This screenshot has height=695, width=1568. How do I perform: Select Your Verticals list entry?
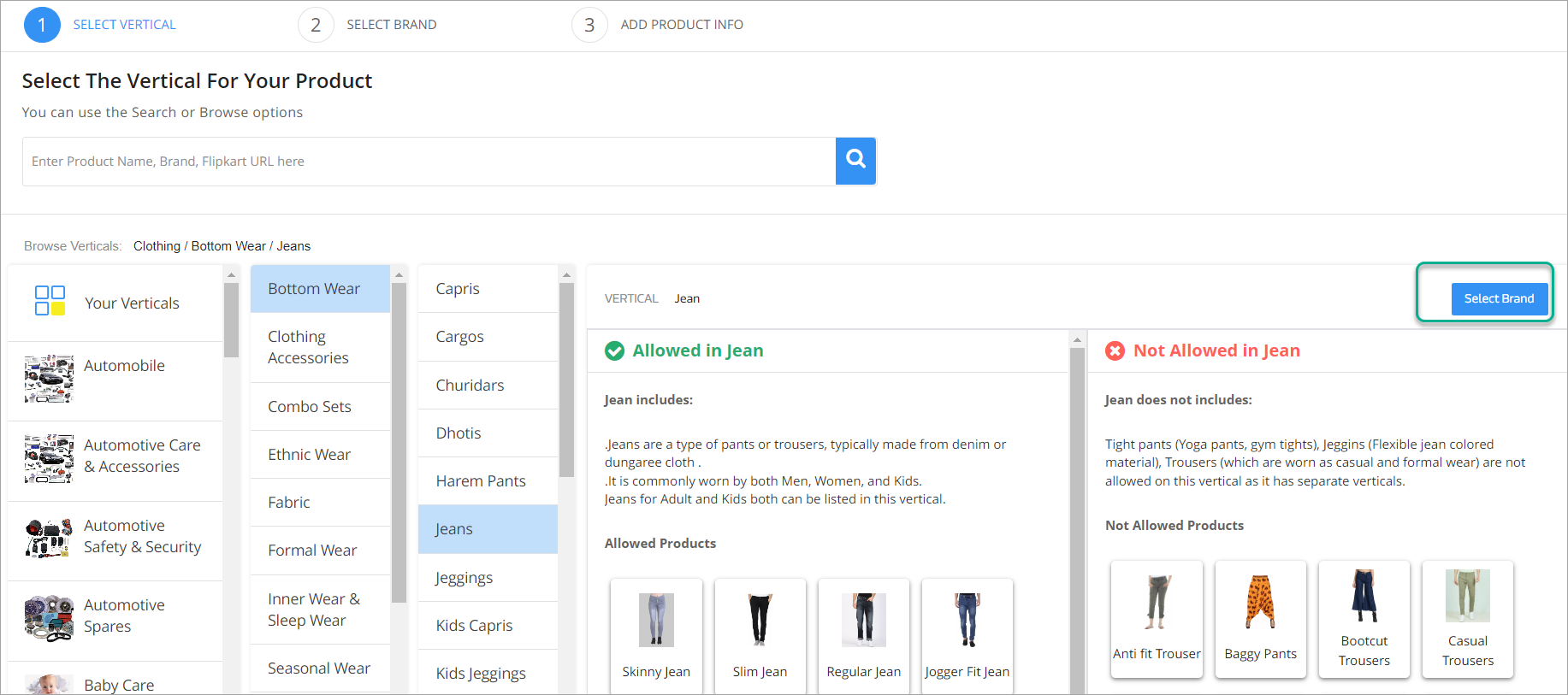pyautogui.click(x=115, y=303)
